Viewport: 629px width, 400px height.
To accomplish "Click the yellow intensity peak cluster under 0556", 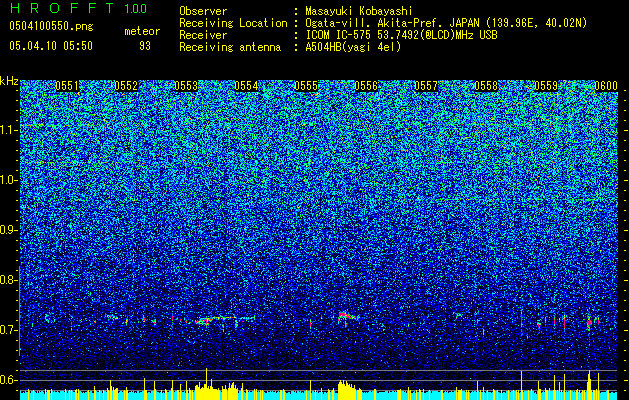I will (349, 390).
